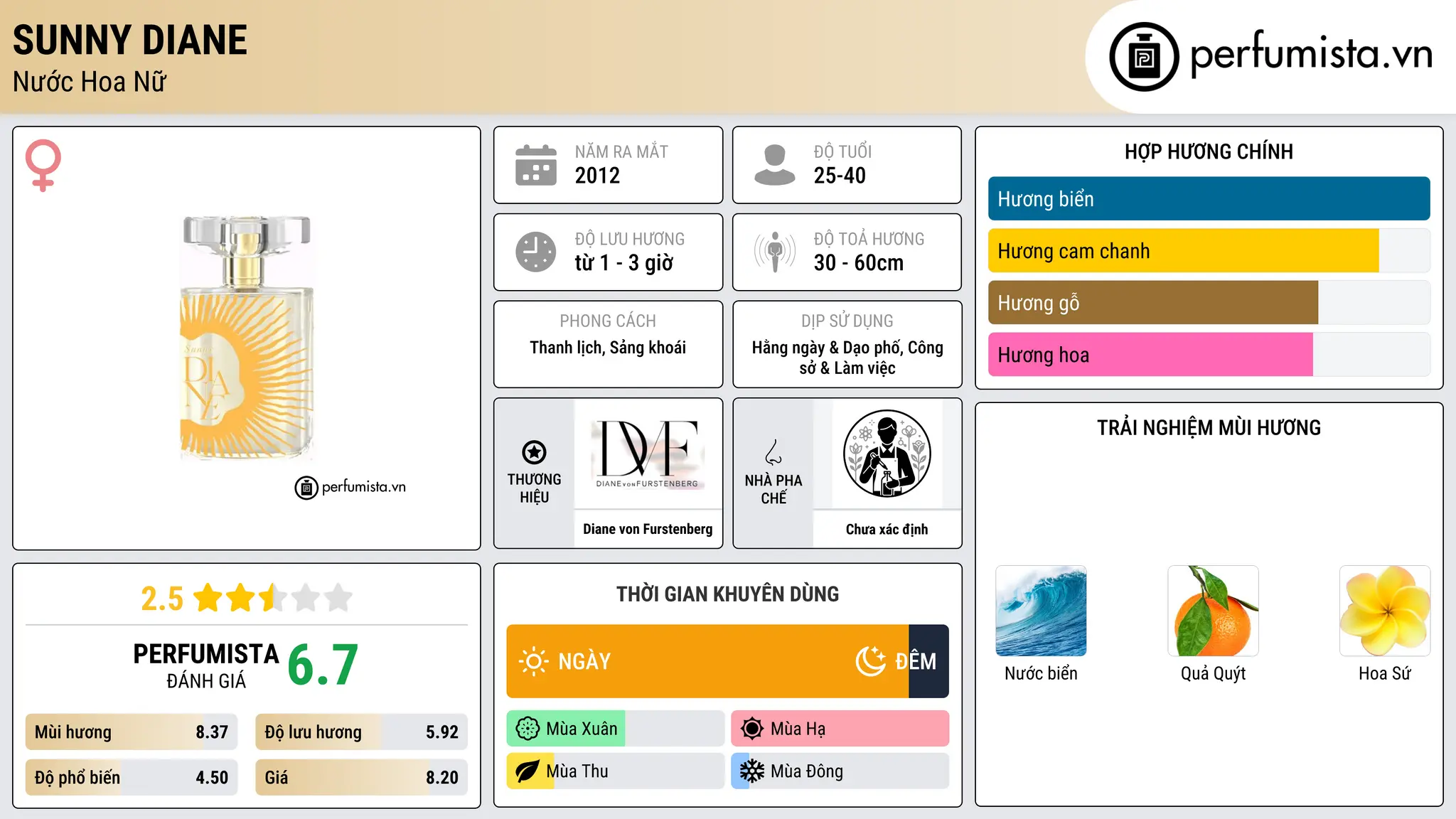
Task: Click the Mùa Hạ season bar
Action: click(840, 729)
